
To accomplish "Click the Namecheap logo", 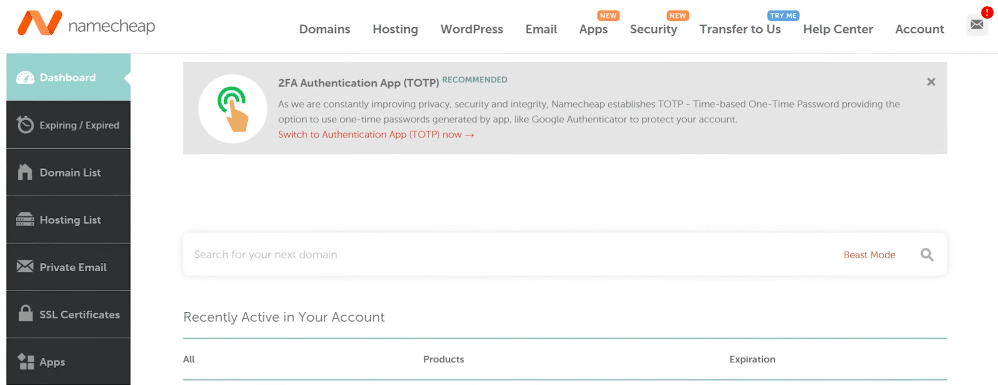I will point(86,24).
